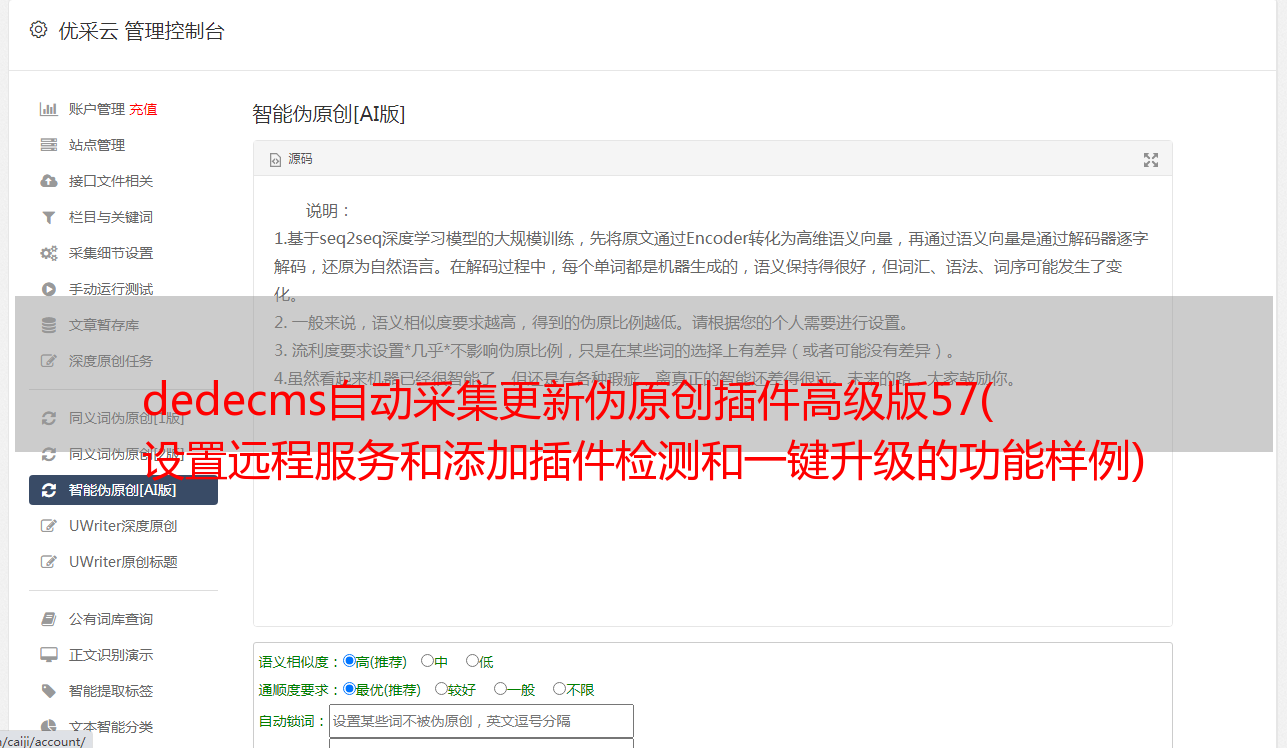The image size is (1287, 748).
Task: Choose 通顺度要求 较好 radio
Action: click(x=441, y=689)
